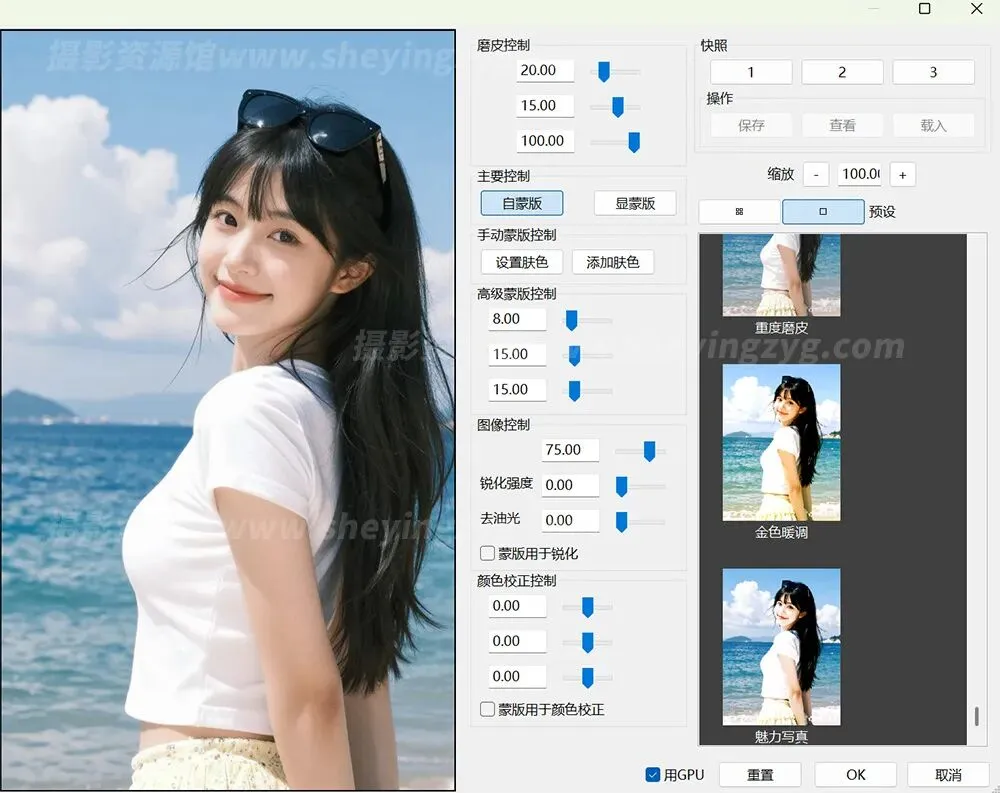Choose the 魅力写真 preset thumbnail
The height and width of the screenshot is (793, 1000).
click(781, 647)
